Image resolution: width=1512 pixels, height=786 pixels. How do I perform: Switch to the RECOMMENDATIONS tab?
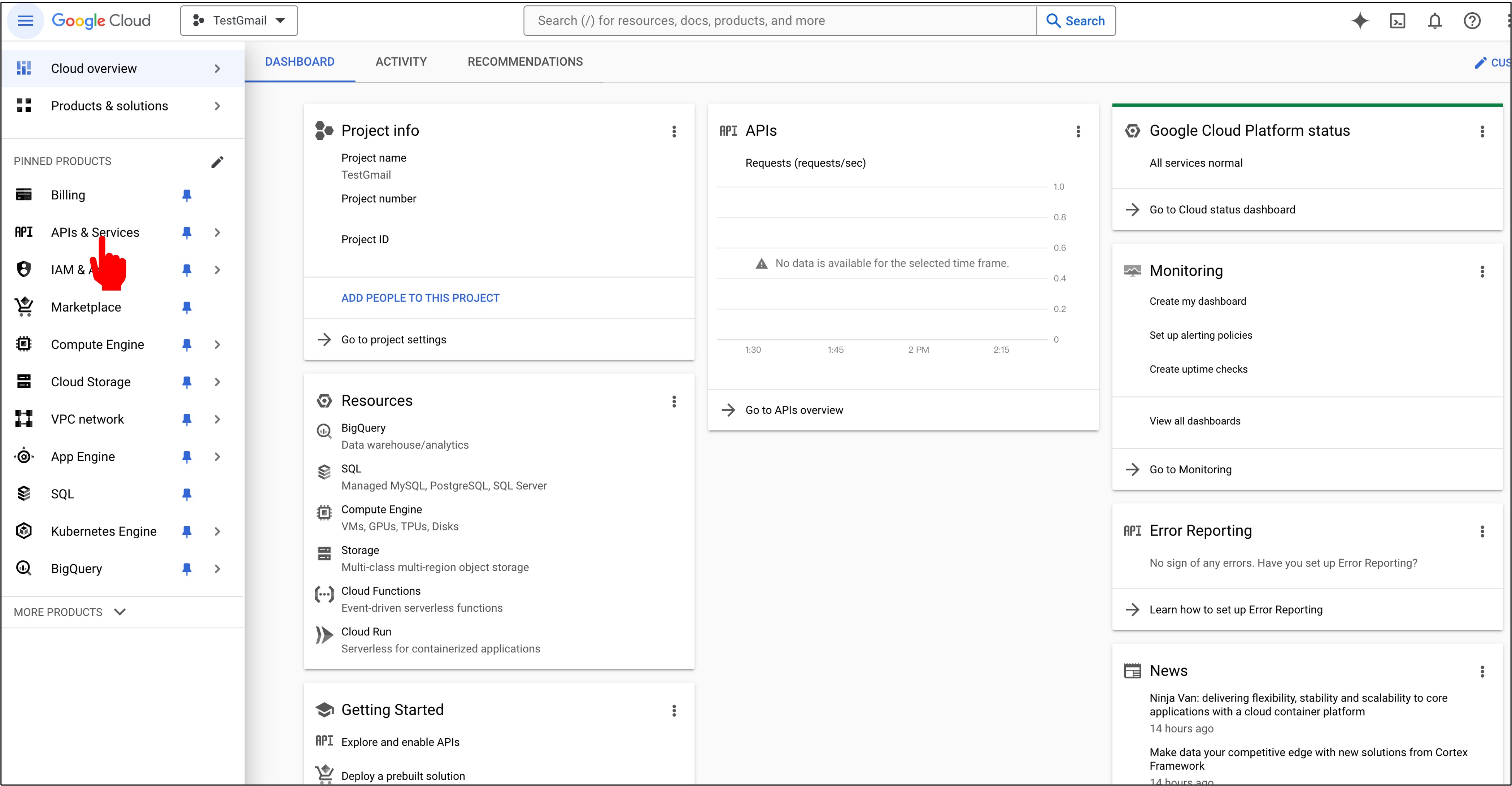525,62
